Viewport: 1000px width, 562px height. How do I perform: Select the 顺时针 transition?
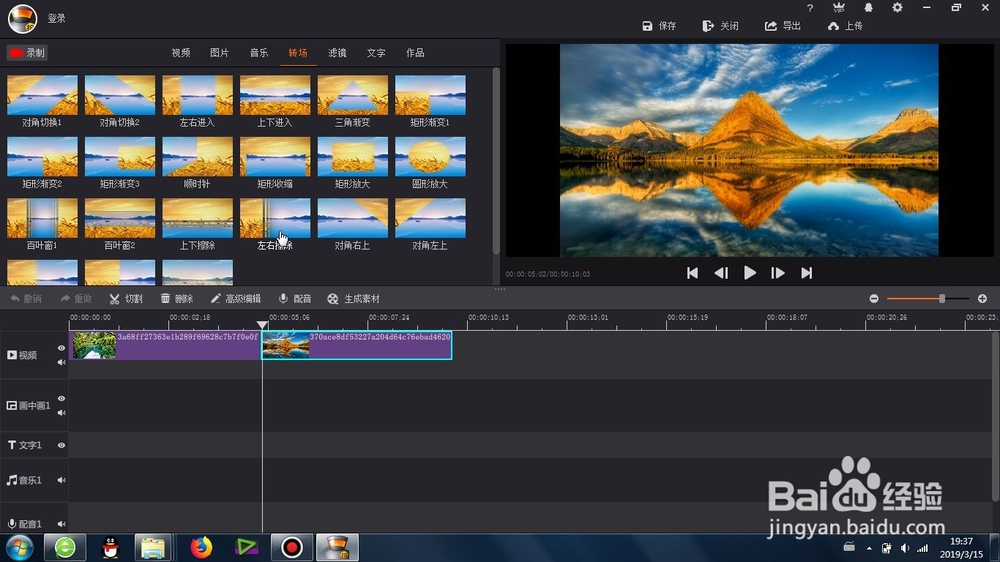tap(198, 163)
